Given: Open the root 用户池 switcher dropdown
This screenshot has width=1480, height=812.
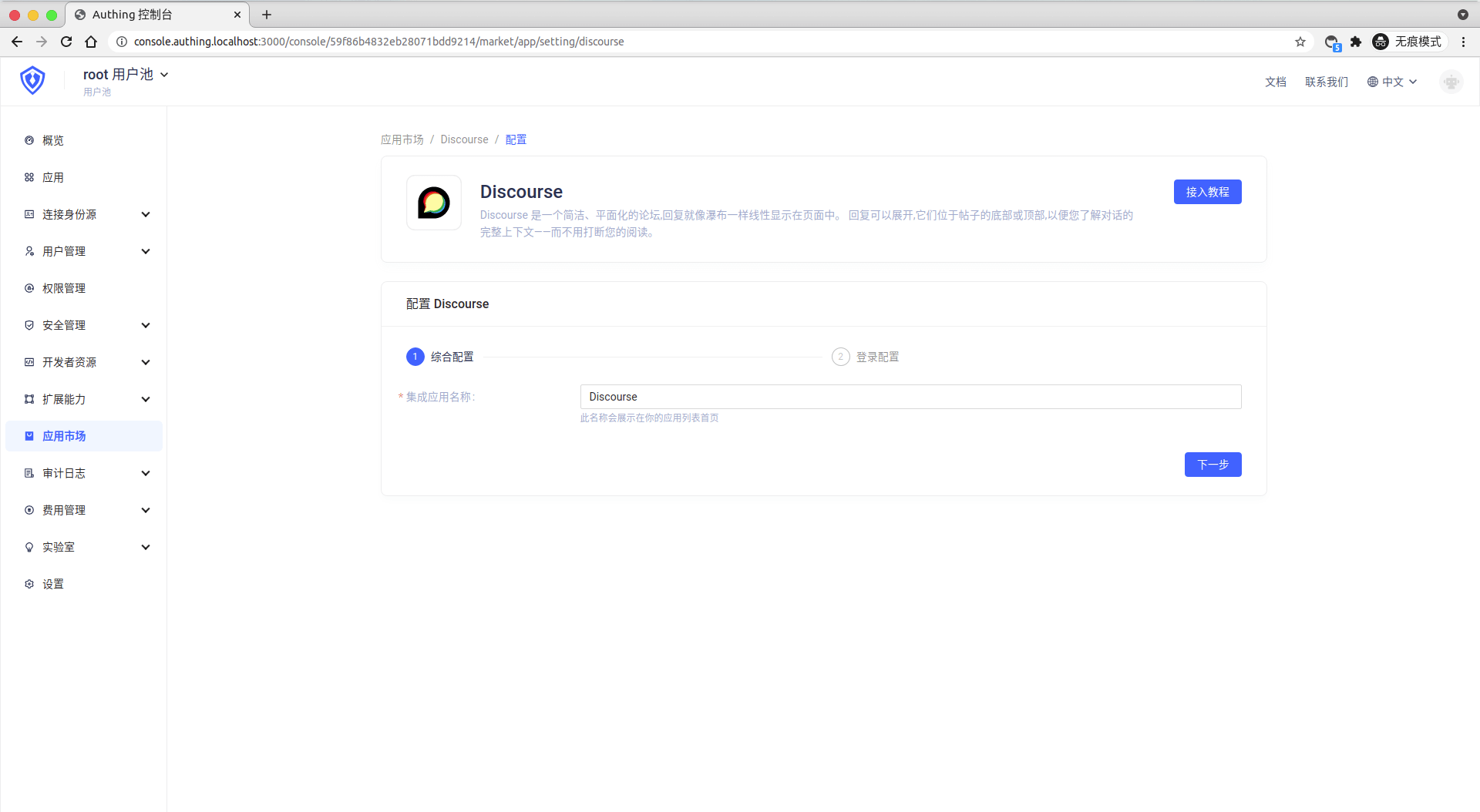Looking at the screenshot, I should coord(126,75).
